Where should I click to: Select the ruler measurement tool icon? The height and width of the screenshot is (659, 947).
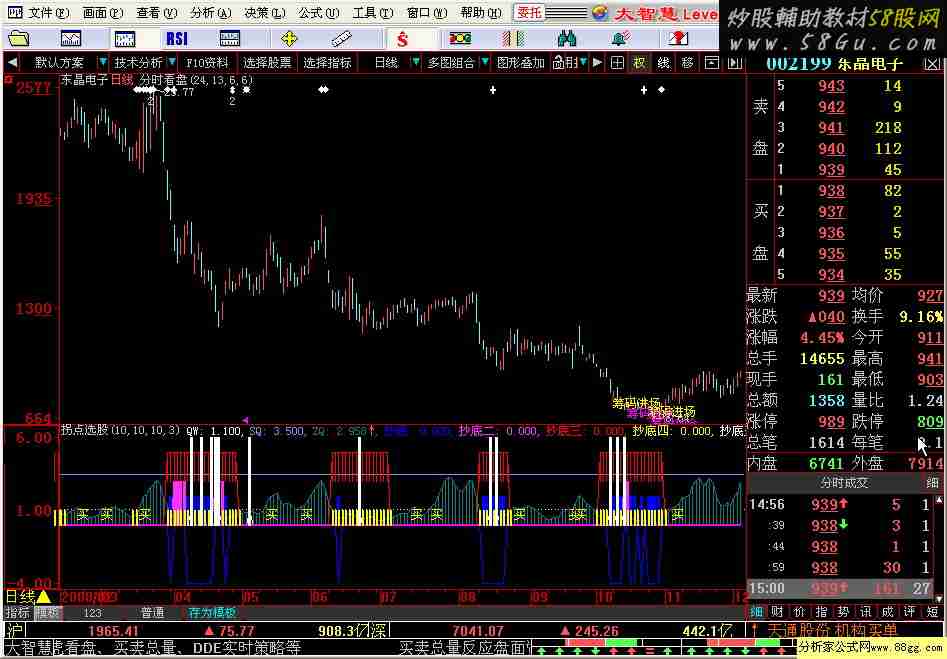click(x=343, y=38)
